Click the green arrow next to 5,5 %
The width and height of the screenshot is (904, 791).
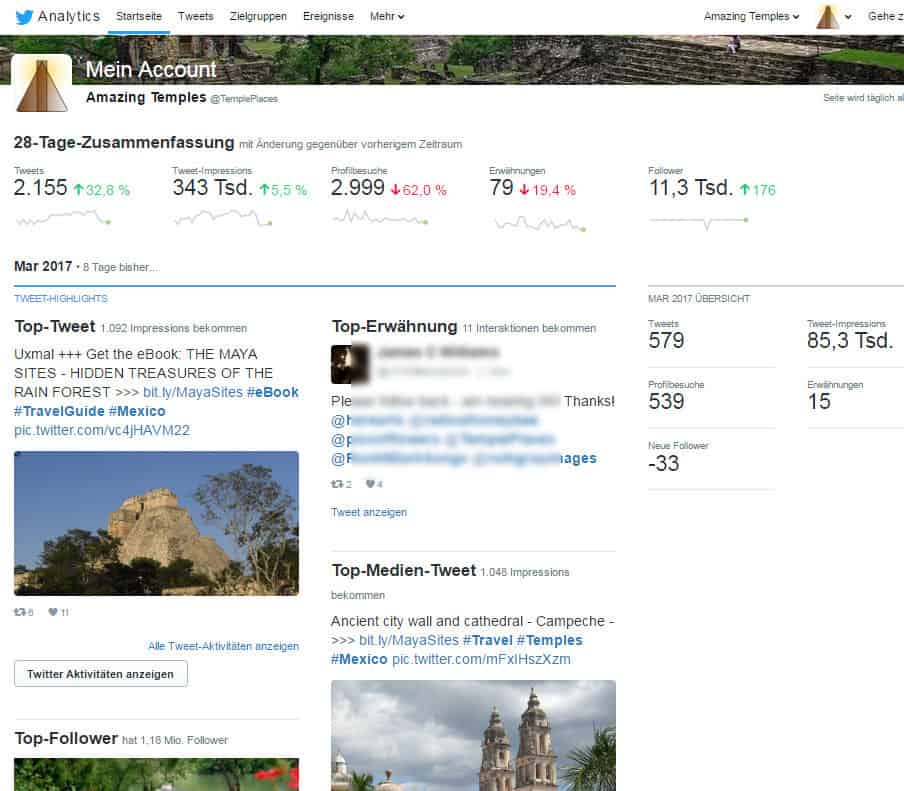265,190
